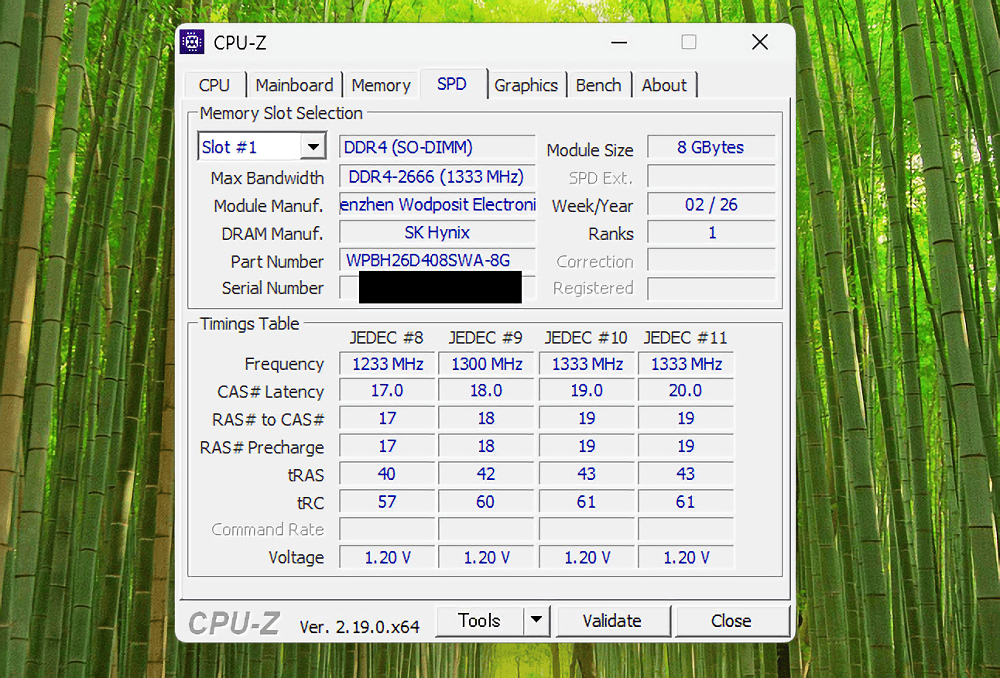View the About tab

[x=664, y=85]
